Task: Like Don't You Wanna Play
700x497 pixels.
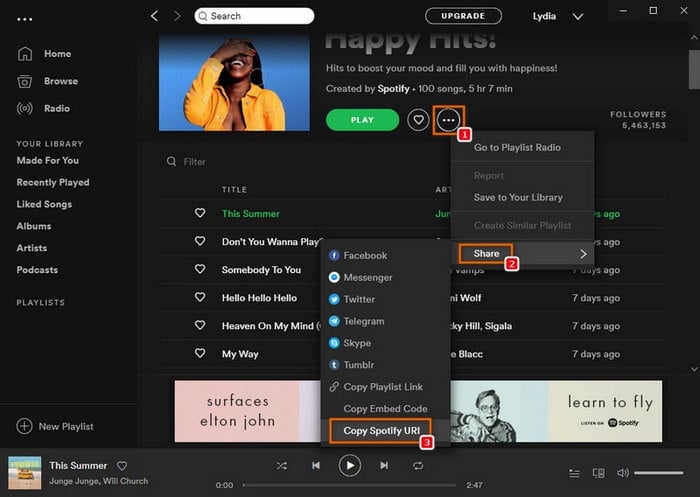Action: point(200,241)
